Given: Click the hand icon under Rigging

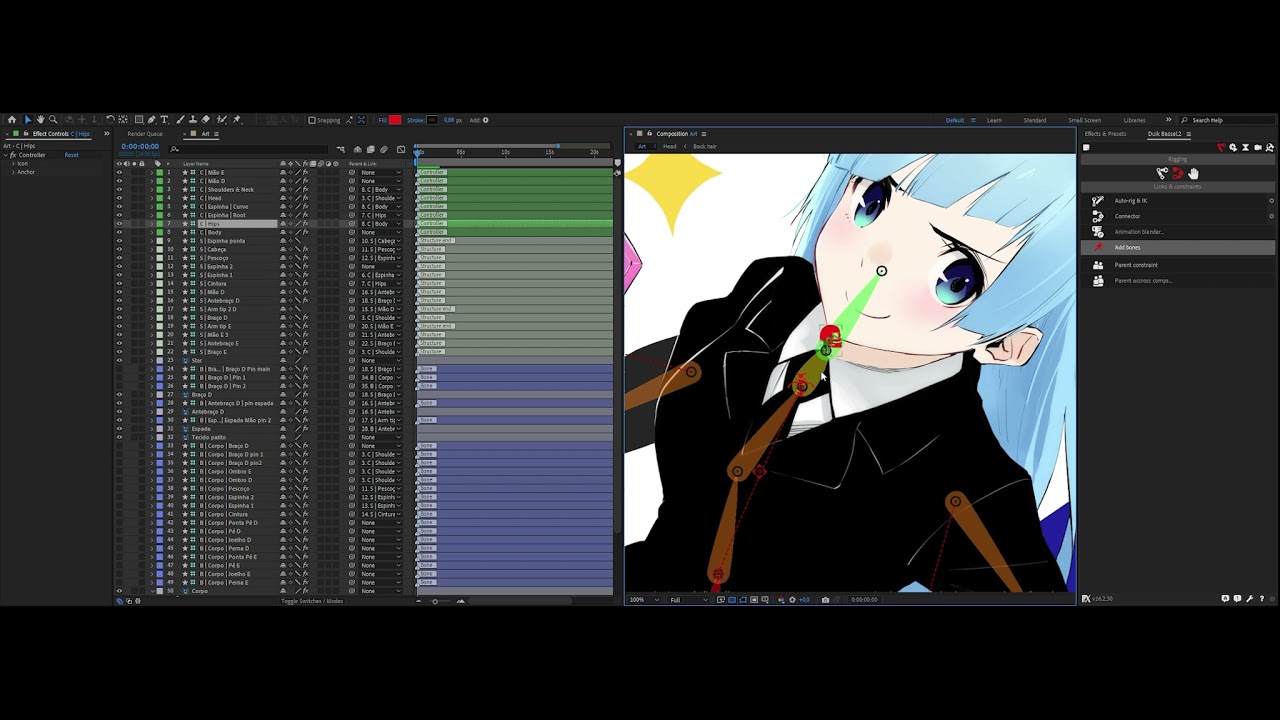Looking at the screenshot, I should [1193, 174].
